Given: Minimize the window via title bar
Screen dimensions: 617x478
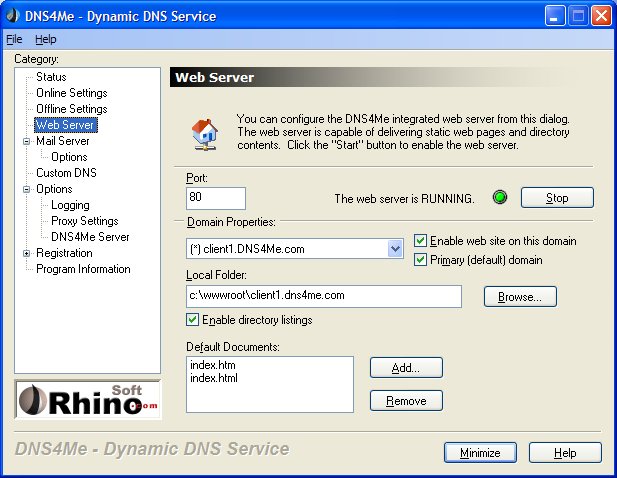Looking at the screenshot, I should (x=555, y=16).
